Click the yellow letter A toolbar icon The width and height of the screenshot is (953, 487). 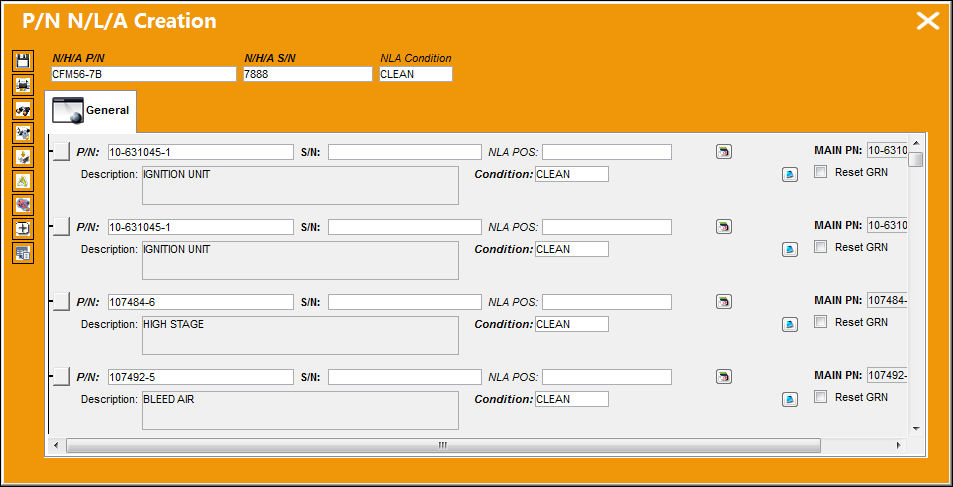coord(23,181)
